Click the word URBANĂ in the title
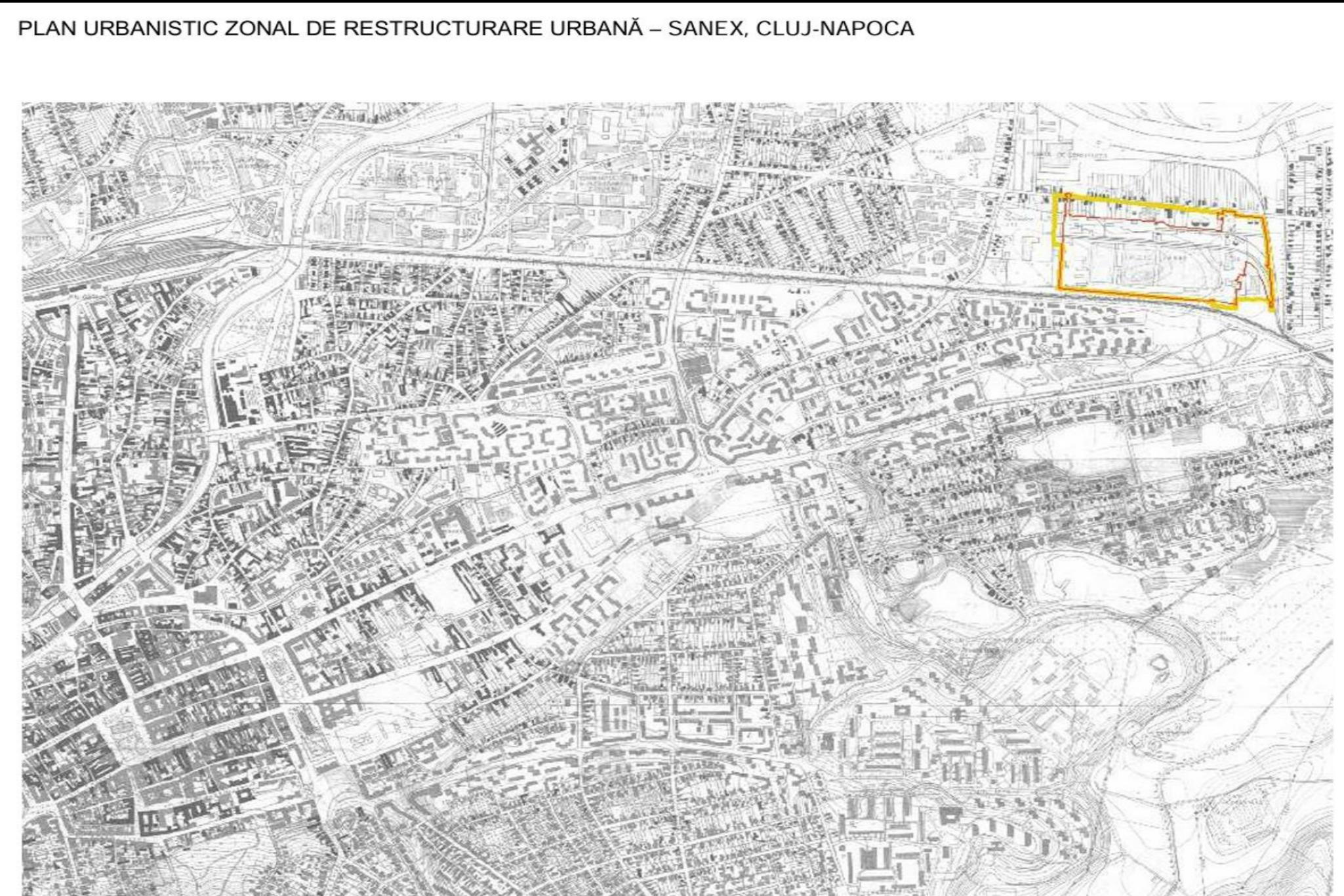 pos(596,29)
